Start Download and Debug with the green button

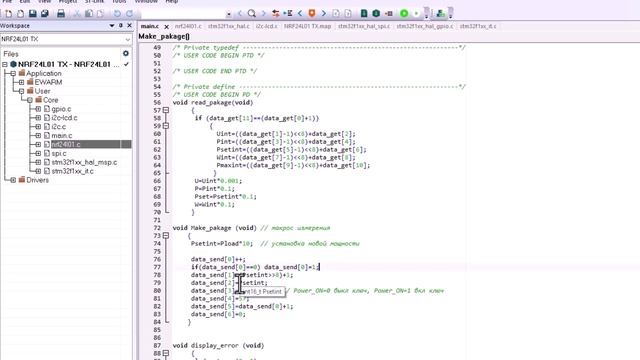click(404, 13)
